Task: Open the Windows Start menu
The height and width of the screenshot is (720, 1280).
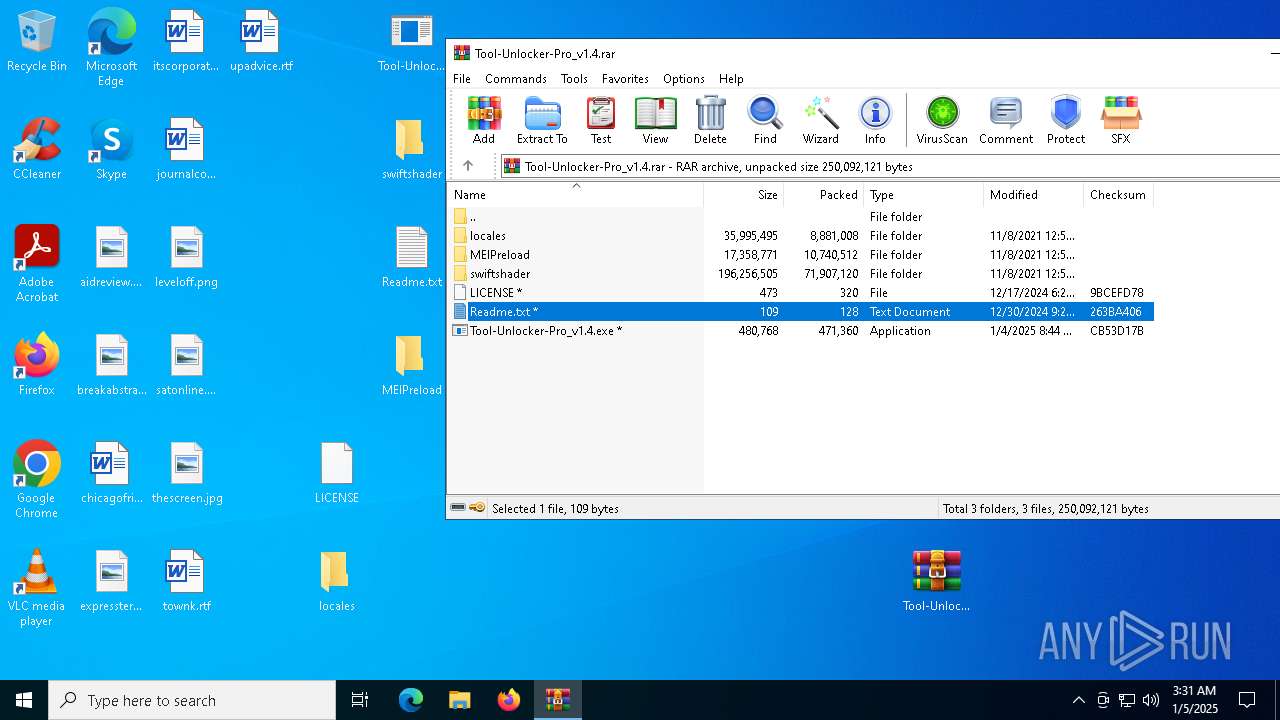Action: (x=24, y=700)
